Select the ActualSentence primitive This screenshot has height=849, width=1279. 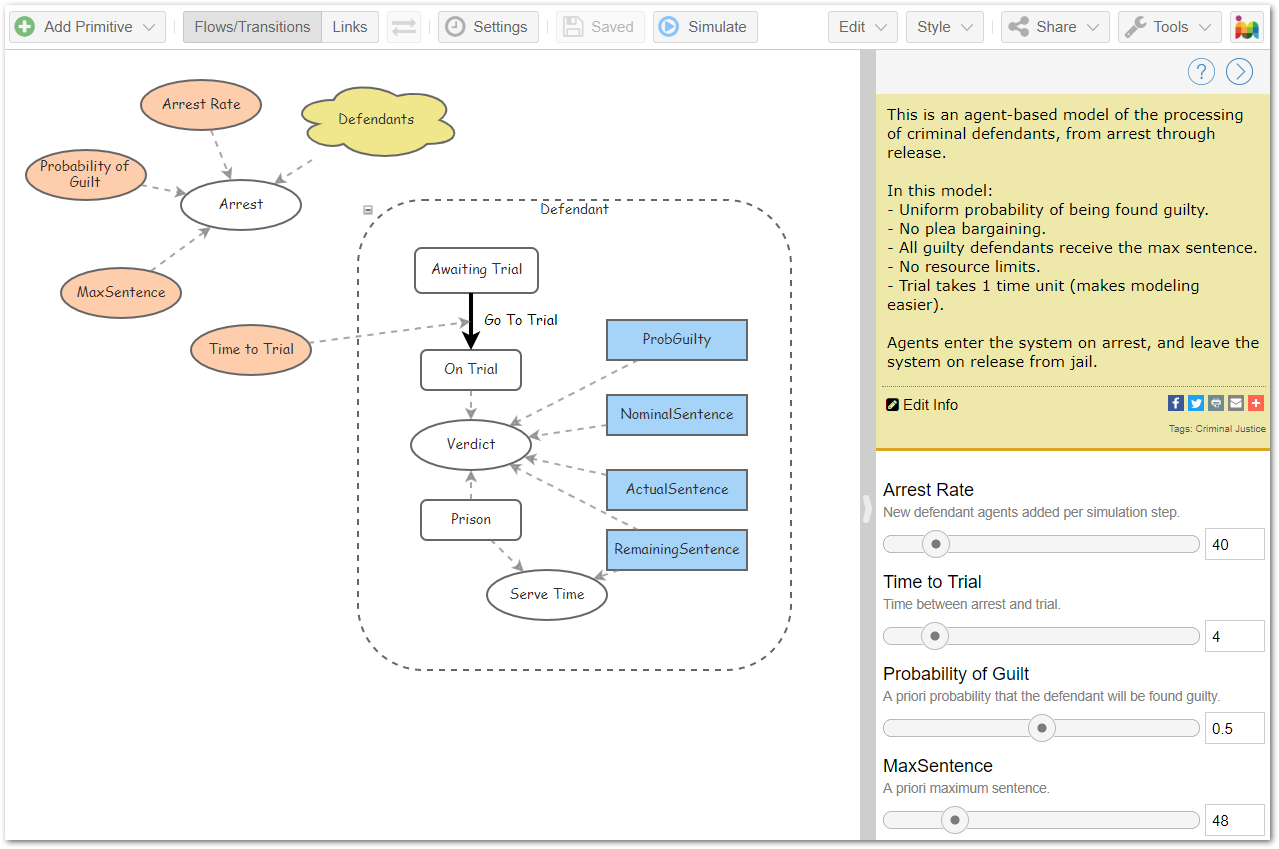[677, 489]
